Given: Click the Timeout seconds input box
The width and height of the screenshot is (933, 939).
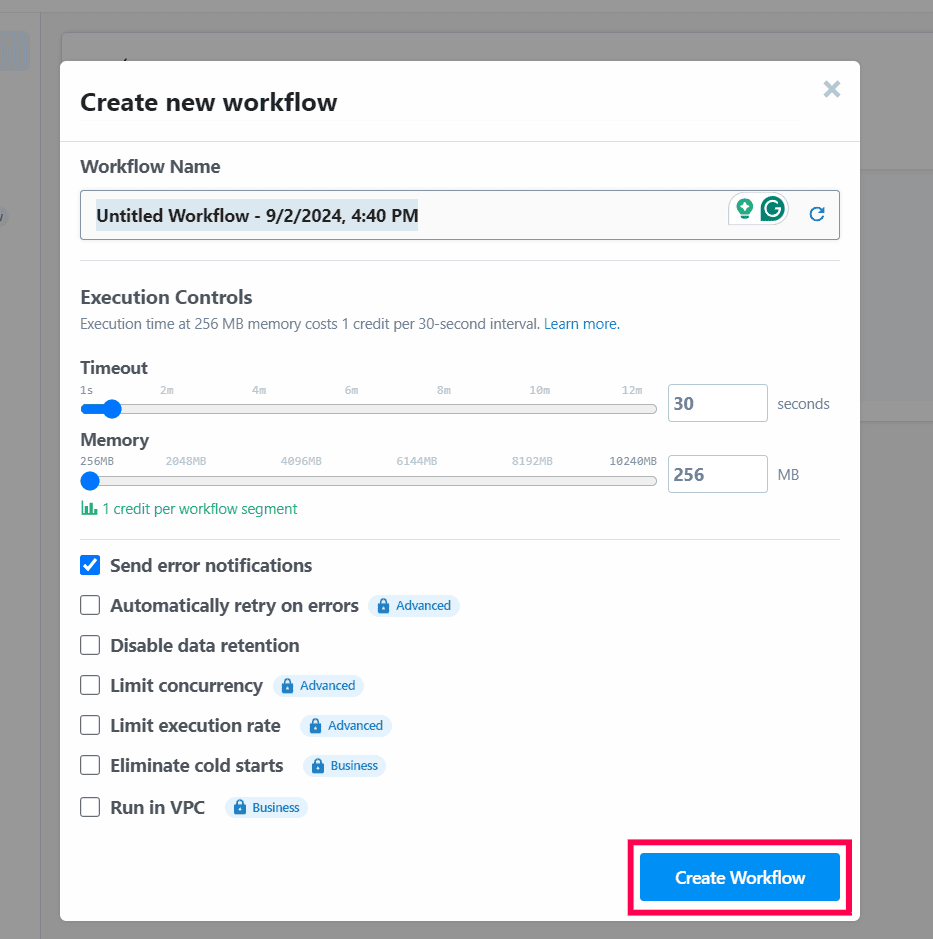Looking at the screenshot, I should click(717, 404).
